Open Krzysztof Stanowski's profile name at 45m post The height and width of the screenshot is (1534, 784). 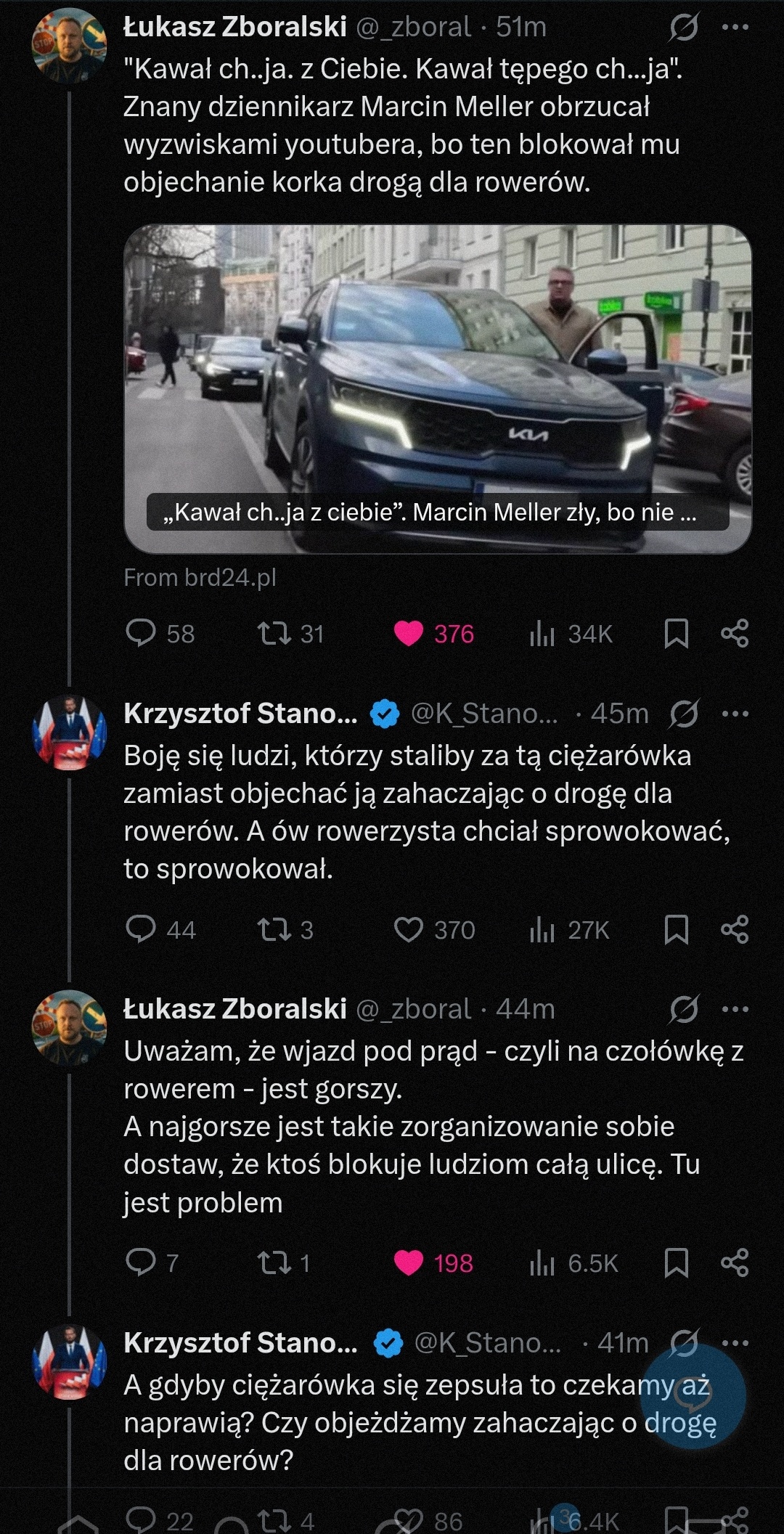pyautogui.click(x=240, y=714)
